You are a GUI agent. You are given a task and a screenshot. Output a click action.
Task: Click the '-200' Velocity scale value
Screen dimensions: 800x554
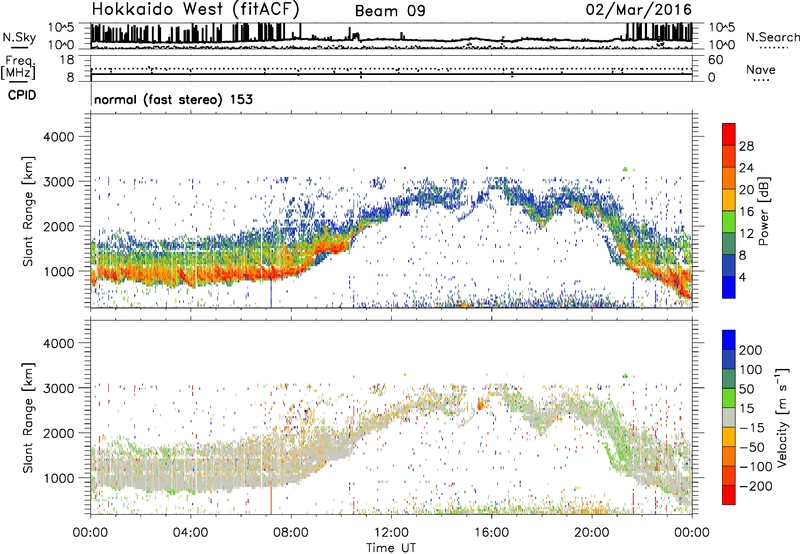click(x=756, y=486)
